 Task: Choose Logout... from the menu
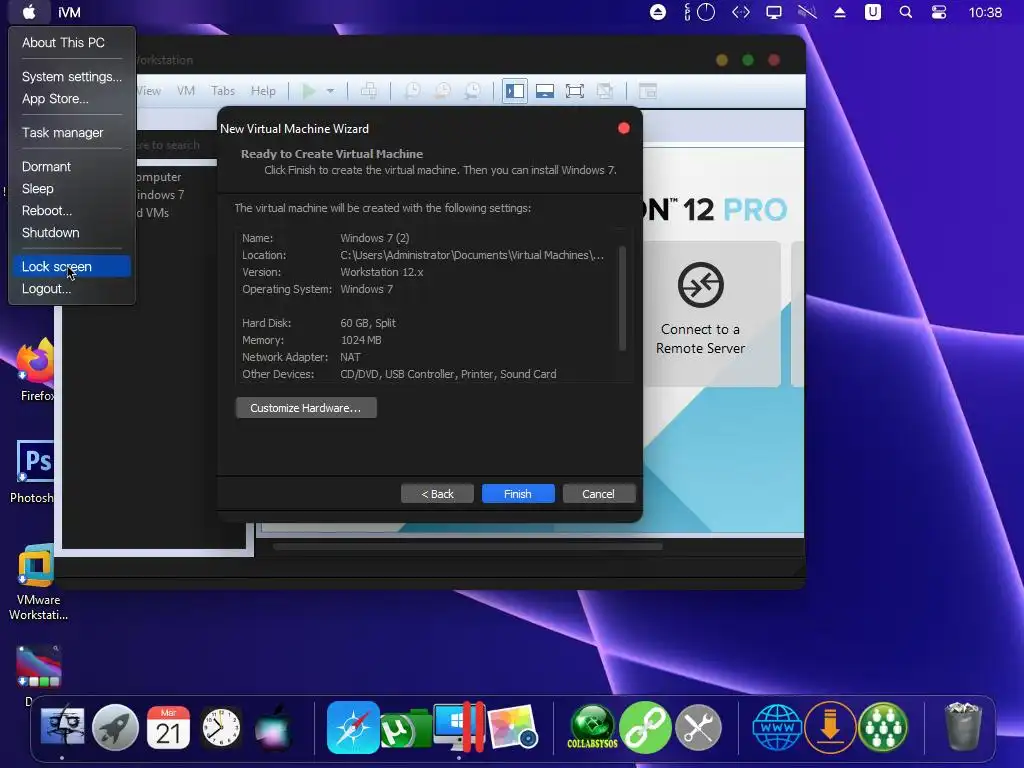tap(46, 289)
